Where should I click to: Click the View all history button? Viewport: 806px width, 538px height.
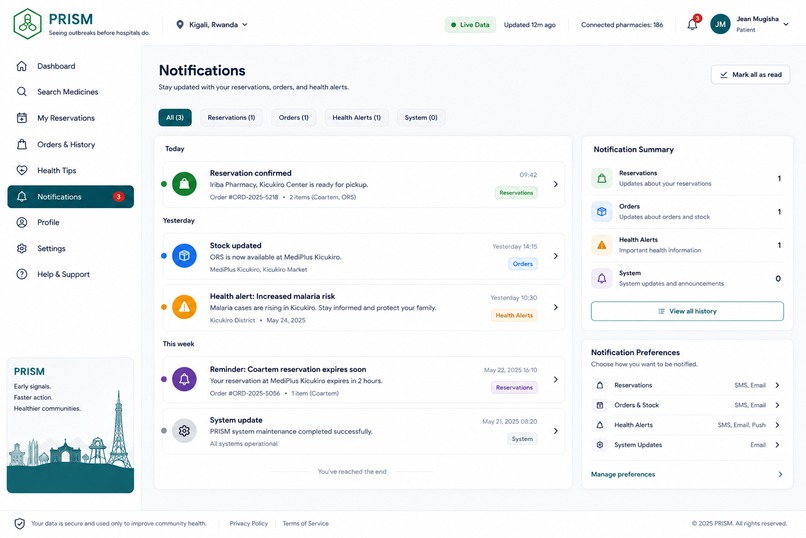(687, 311)
